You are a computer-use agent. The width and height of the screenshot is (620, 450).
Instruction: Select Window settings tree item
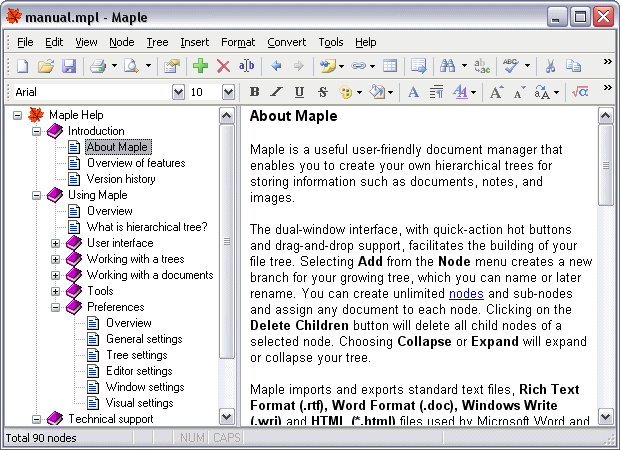click(x=145, y=387)
